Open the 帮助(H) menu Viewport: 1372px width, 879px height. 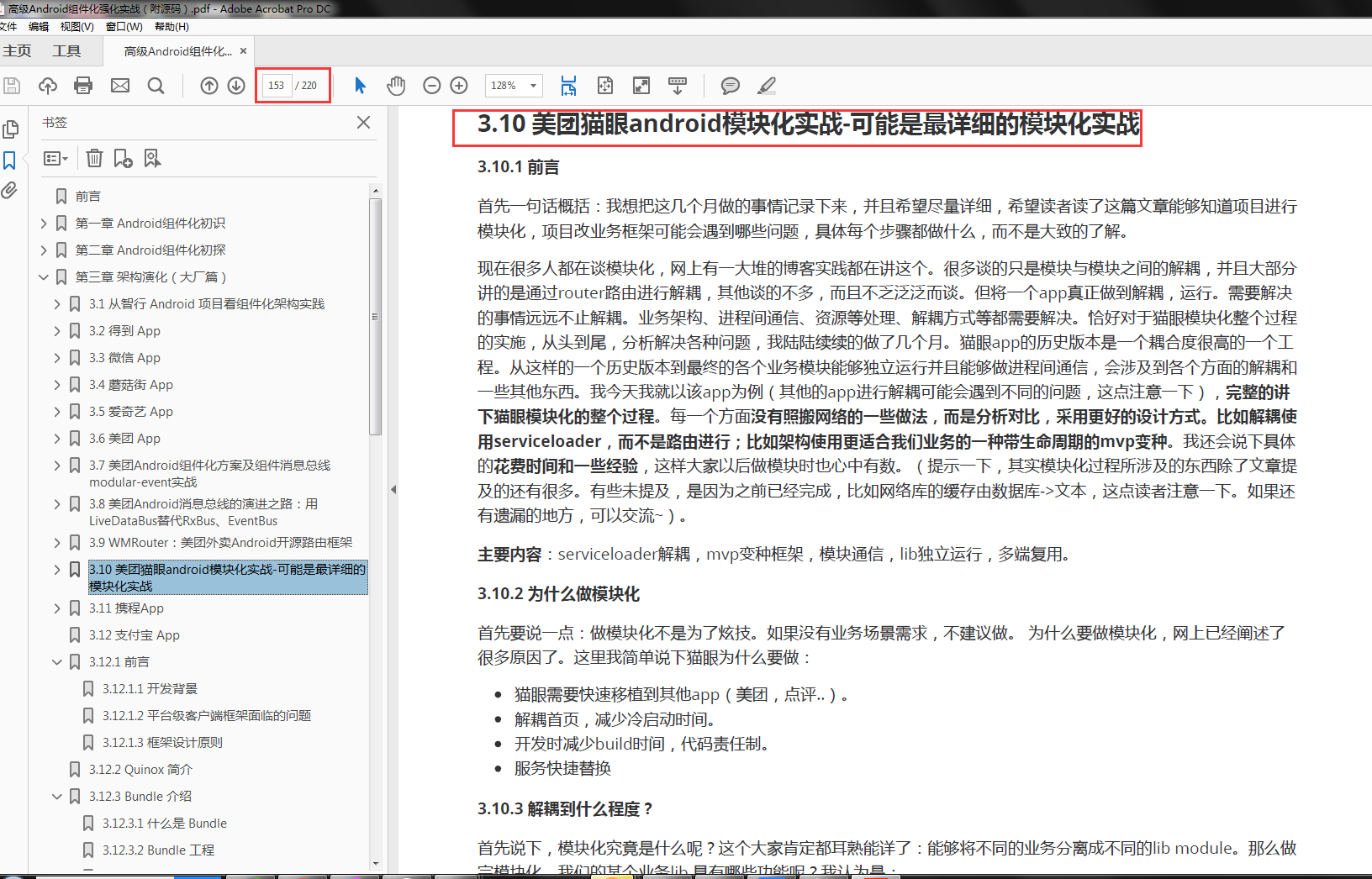click(171, 26)
